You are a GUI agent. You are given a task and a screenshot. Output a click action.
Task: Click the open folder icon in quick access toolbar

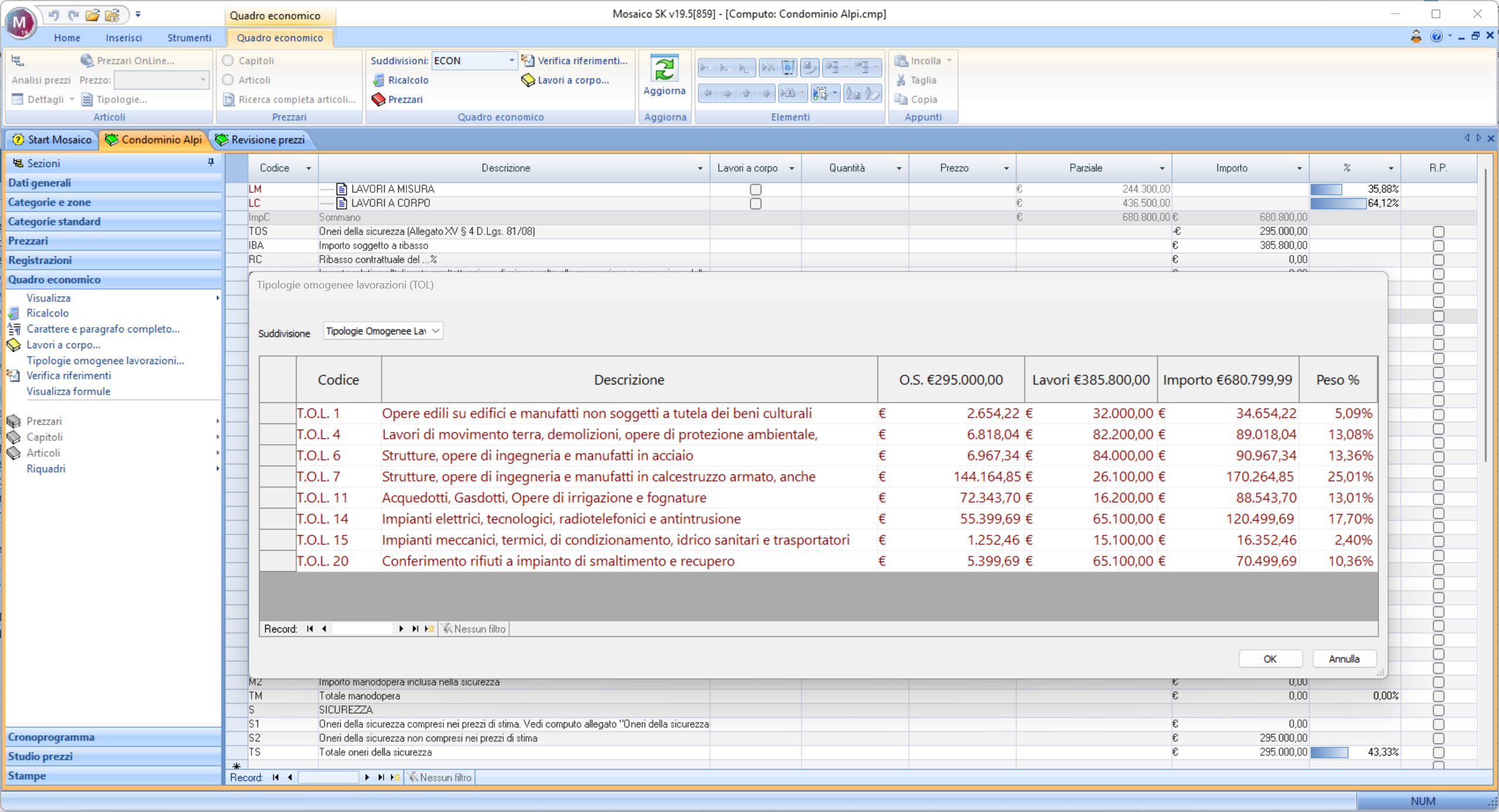(x=92, y=15)
